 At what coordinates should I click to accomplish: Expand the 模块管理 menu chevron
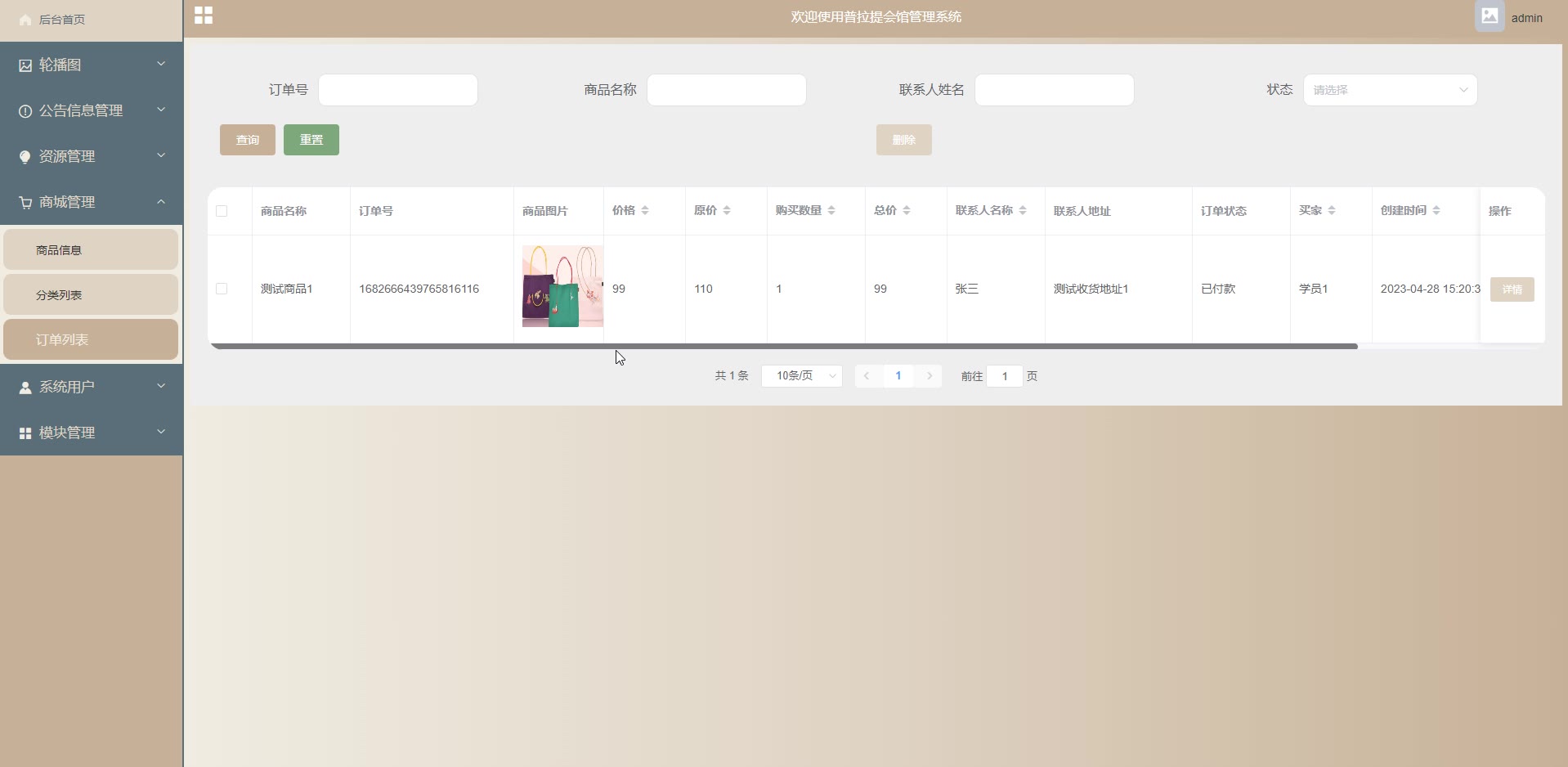click(x=161, y=432)
